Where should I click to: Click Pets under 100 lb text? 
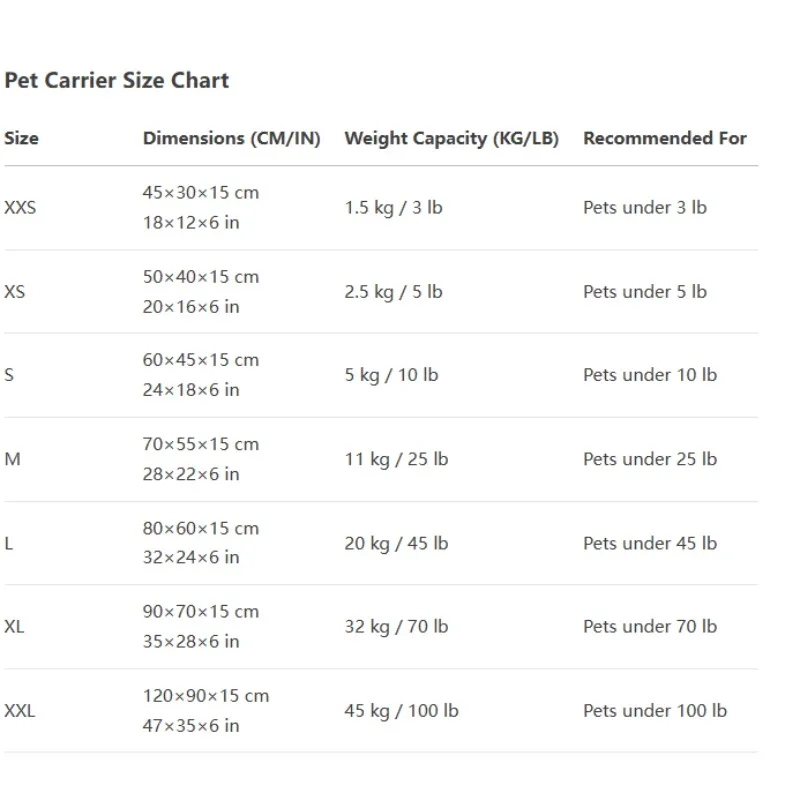[x=655, y=711]
